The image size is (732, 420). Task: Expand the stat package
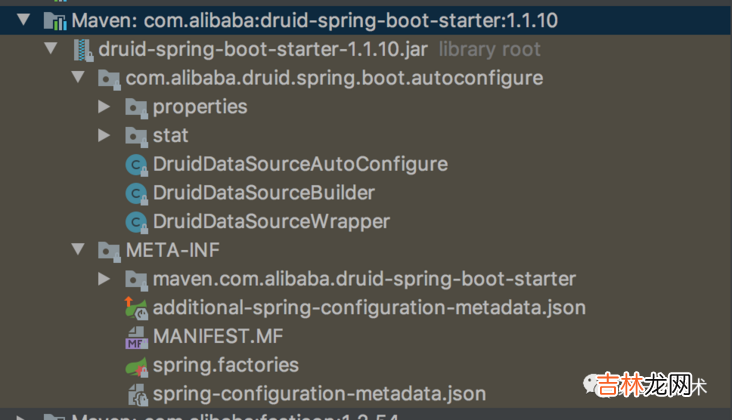[x=104, y=135]
